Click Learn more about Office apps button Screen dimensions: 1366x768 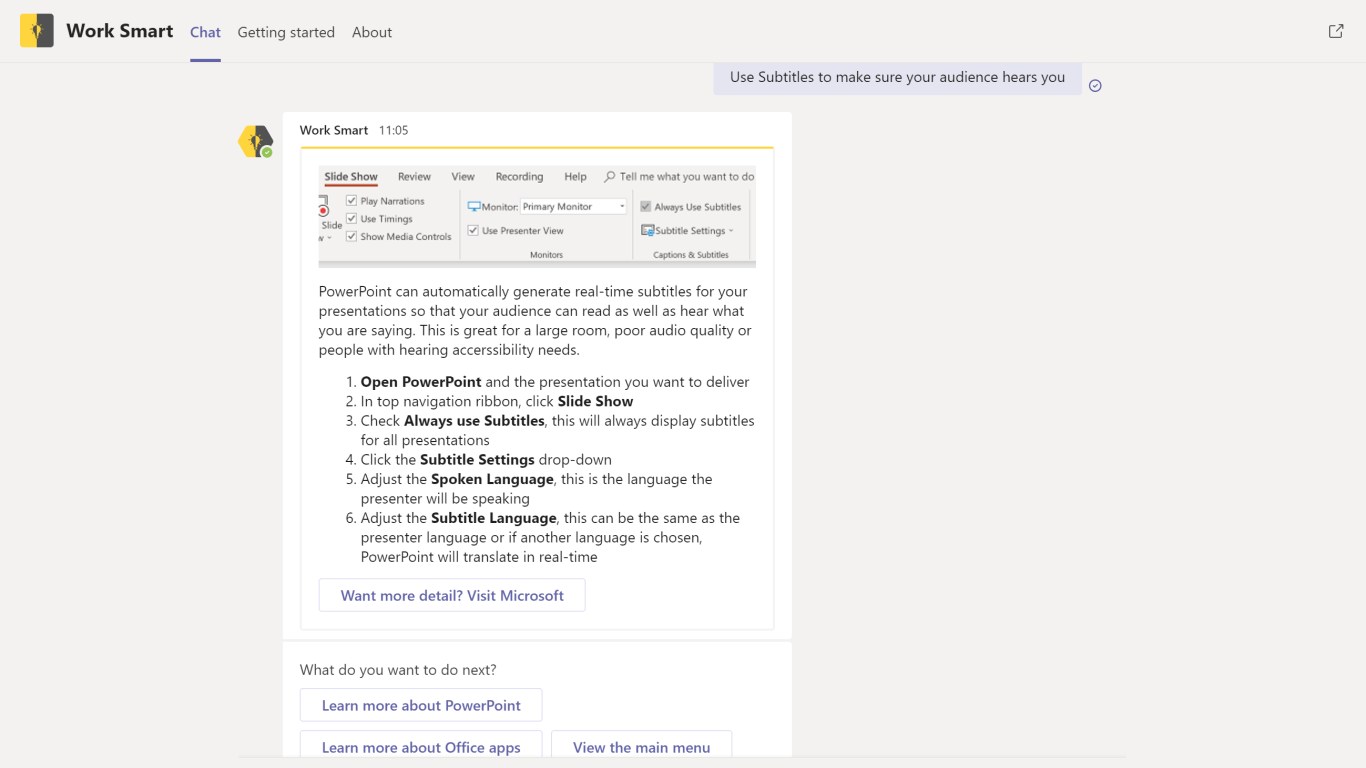tap(421, 746)
